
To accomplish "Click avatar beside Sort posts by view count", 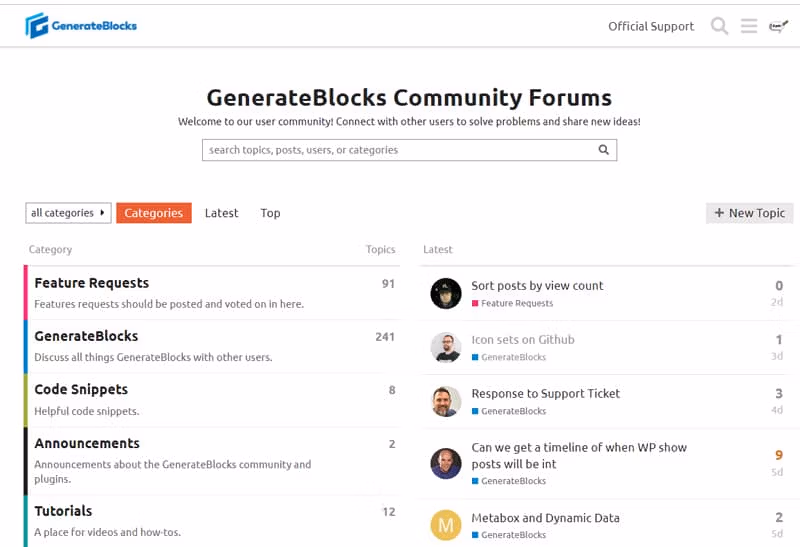I will (446, 293).
